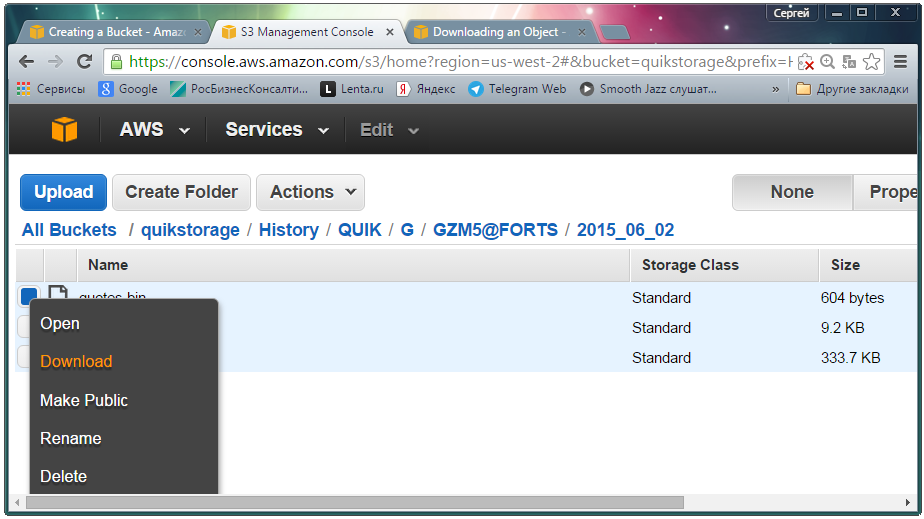Open the Сервисы apps grid bookmark
924x519 pixels.
tap(51, 89)
